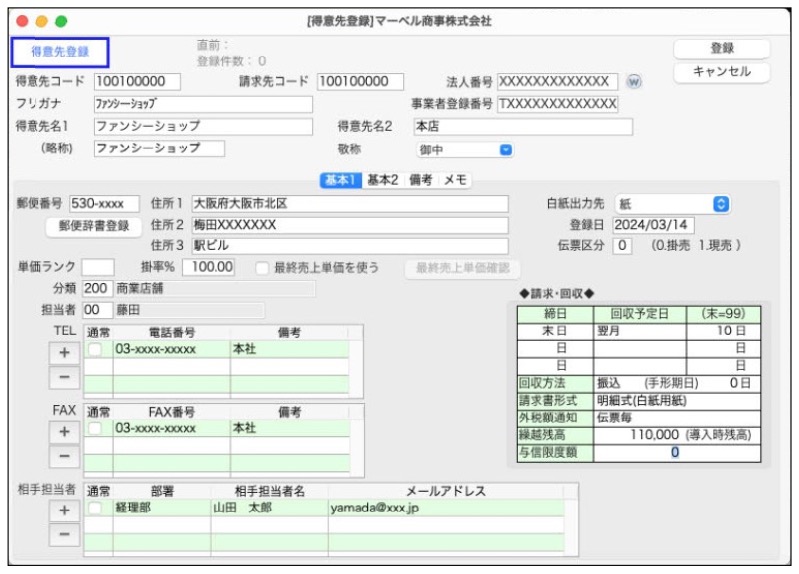The height and width of the screenshot is (574, 799).
Task: Click the minus button in TEL section
Action: [64, 377]
